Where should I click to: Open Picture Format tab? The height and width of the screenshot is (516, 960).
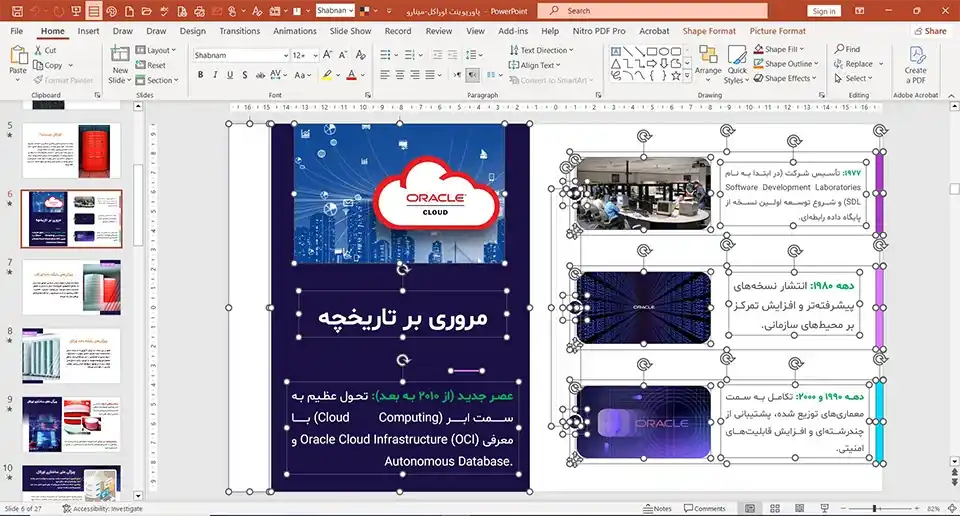click(778, 31)
